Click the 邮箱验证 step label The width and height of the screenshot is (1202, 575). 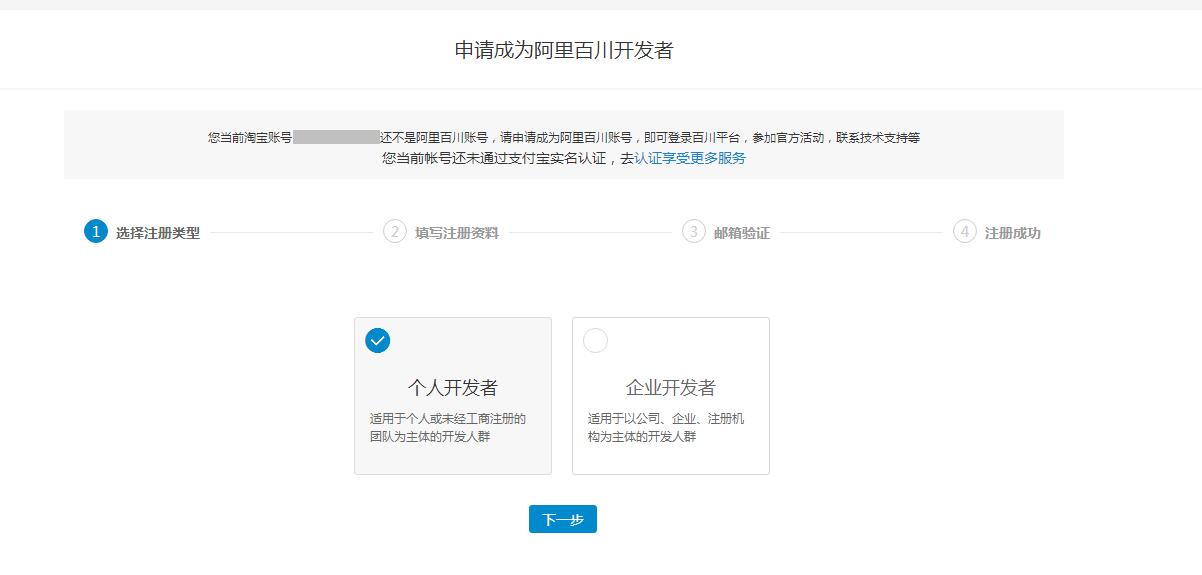742,233
